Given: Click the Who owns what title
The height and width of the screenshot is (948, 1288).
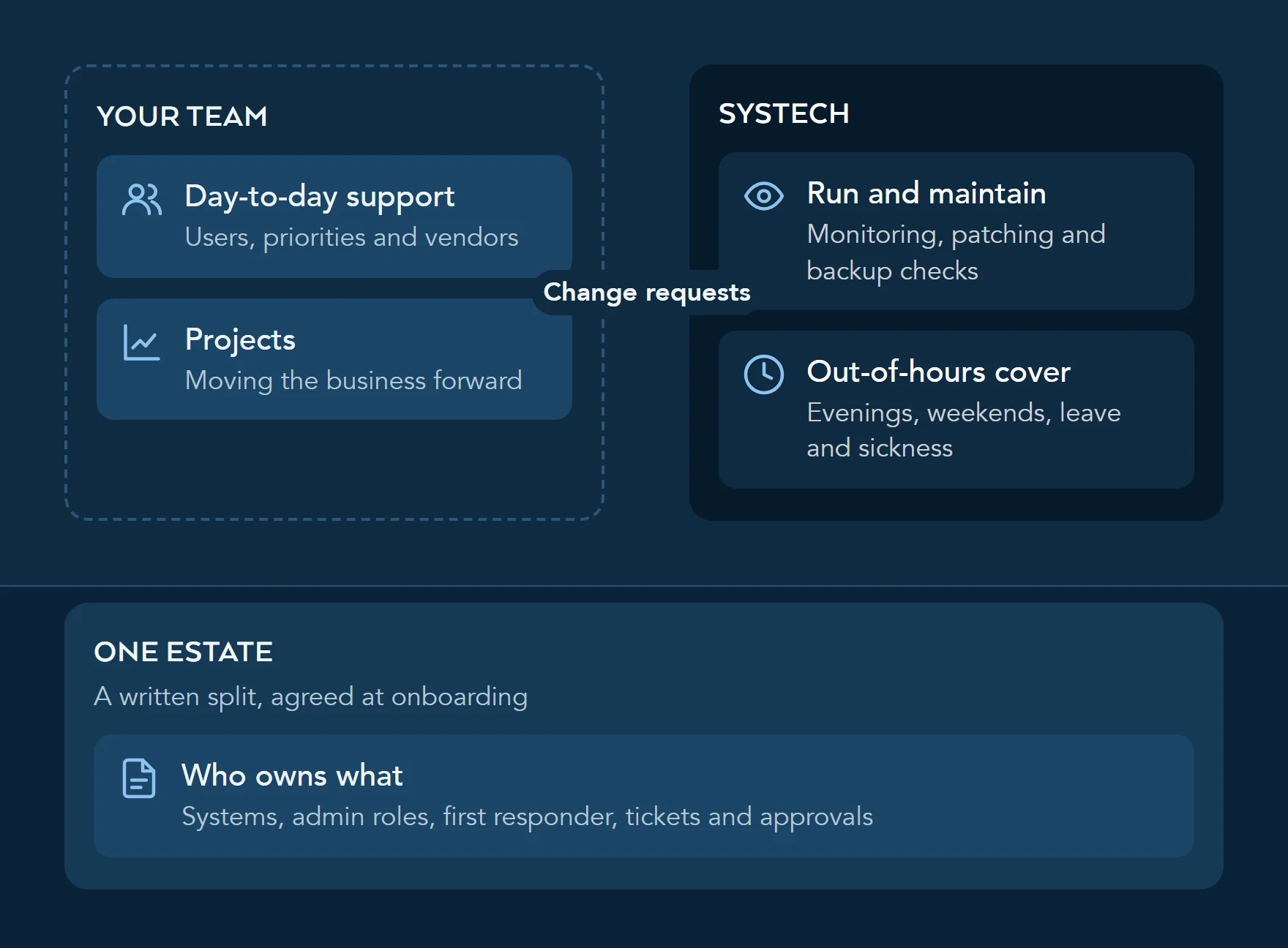Looking at the screenshot, I should [x=292, y=775].
